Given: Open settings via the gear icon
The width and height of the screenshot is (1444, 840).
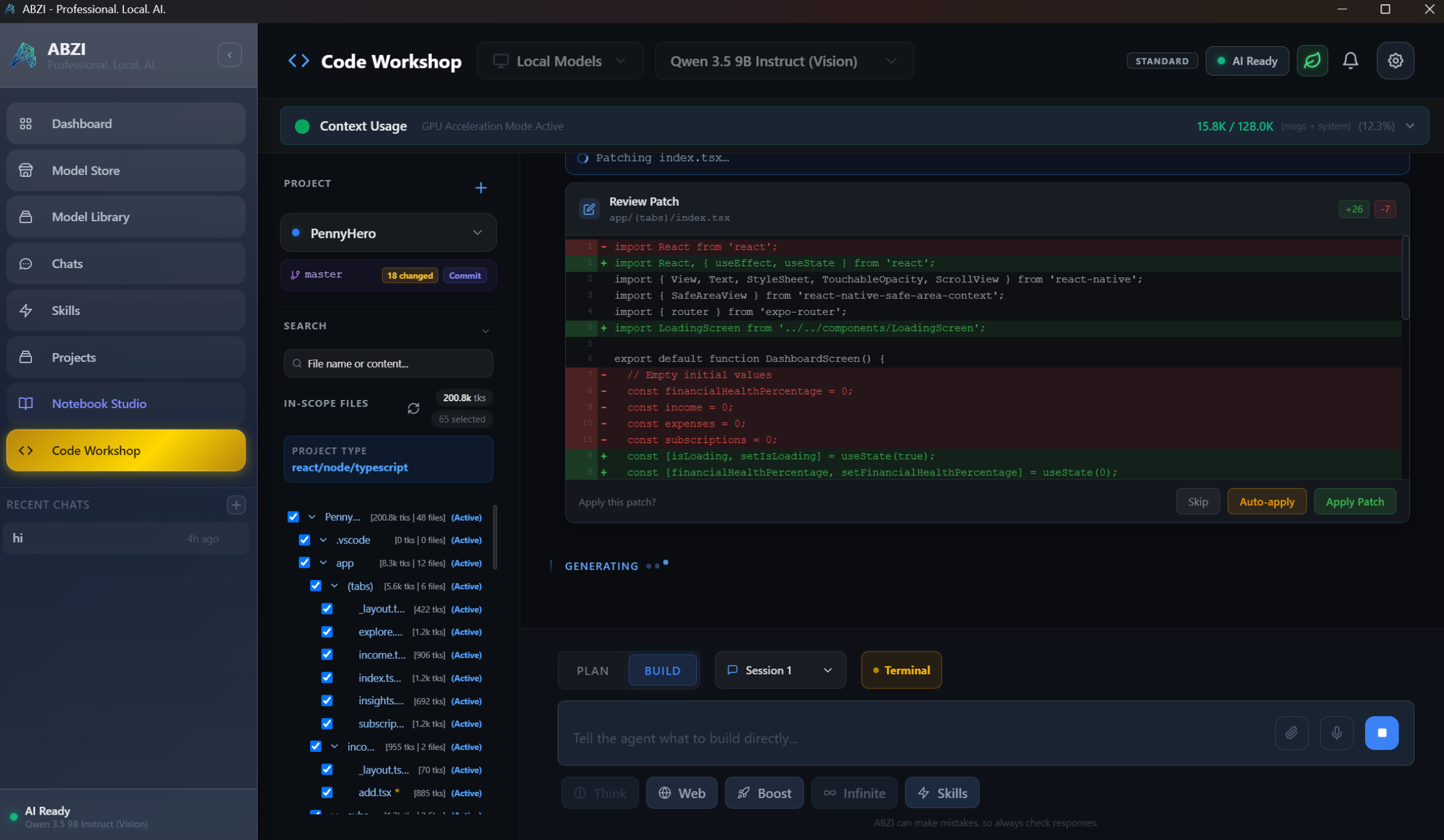Looking at the screenshot, I should coord(1395,60).
